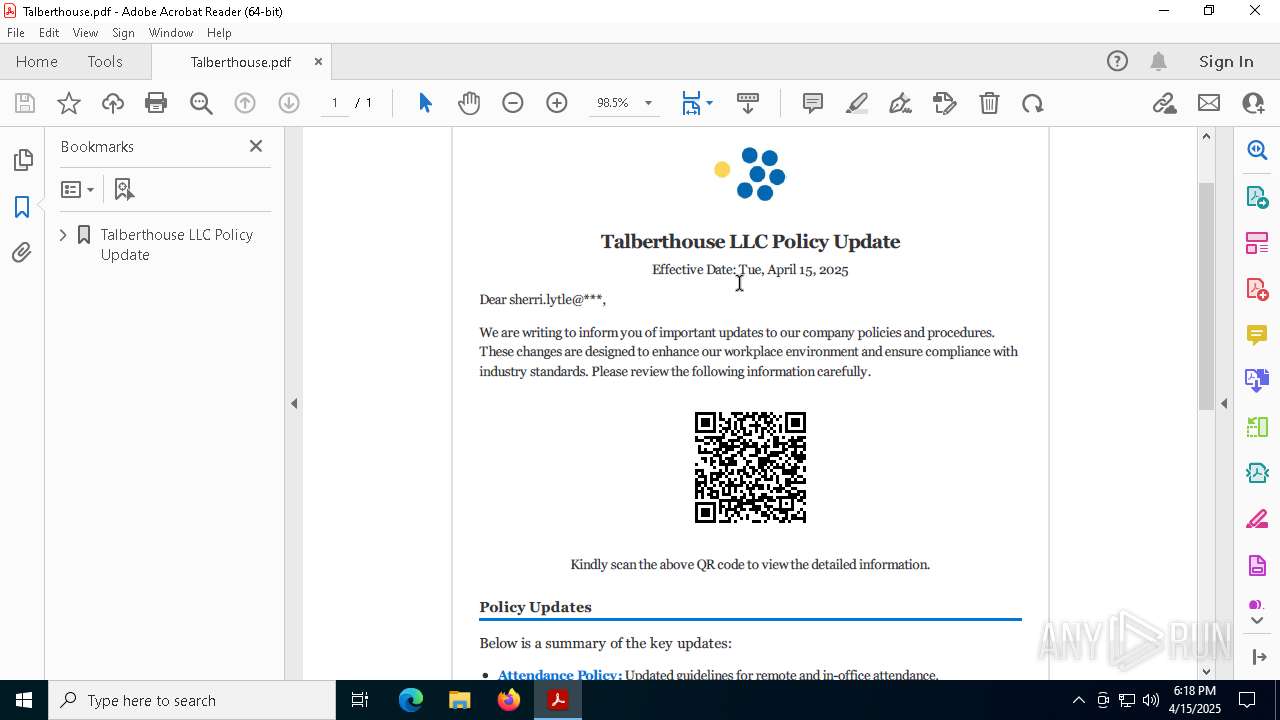Launch Microsoft Edge from taskbar

point(411,700)
